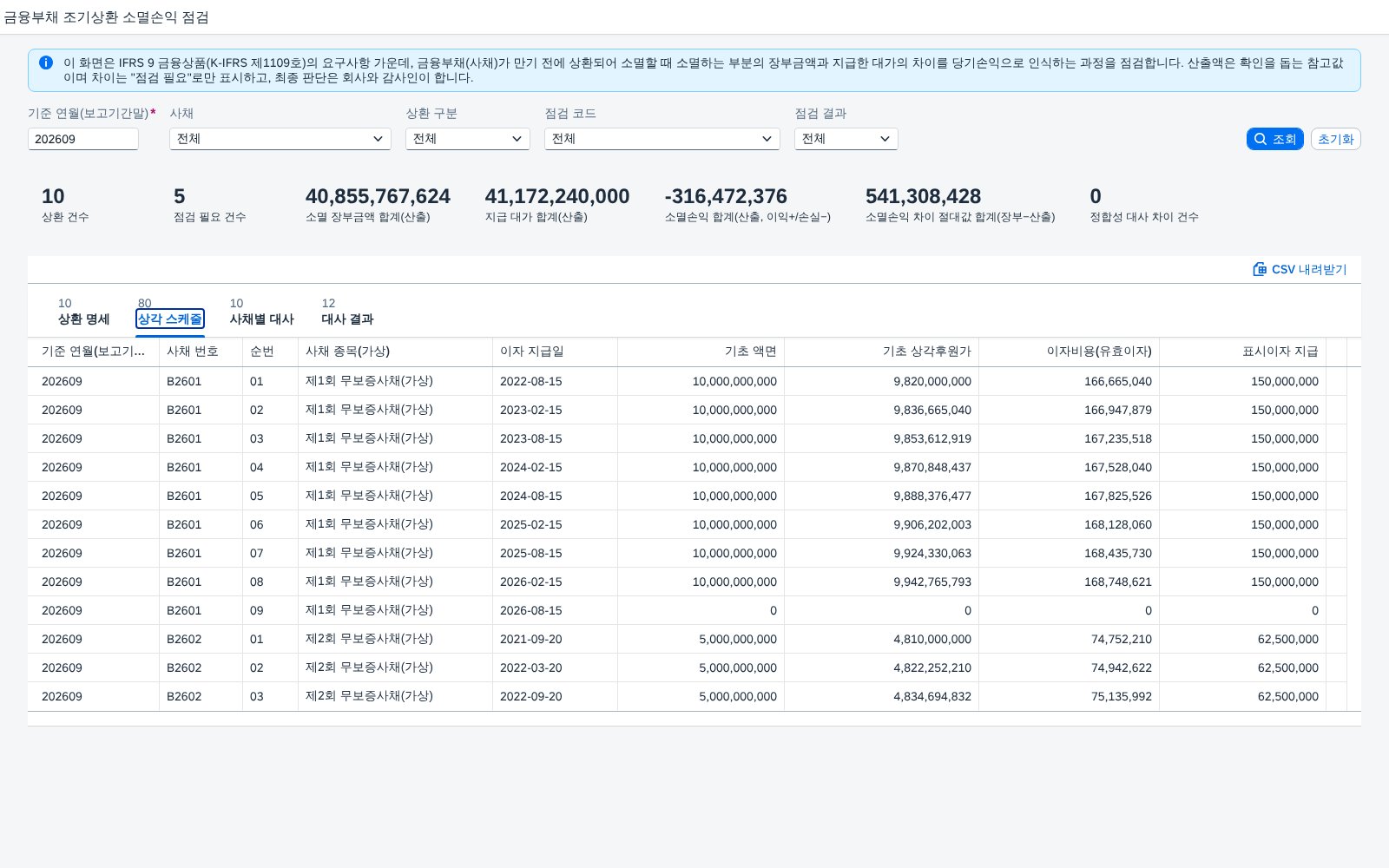
Task: Click the 순번 column header
Action: pos(270,352)
